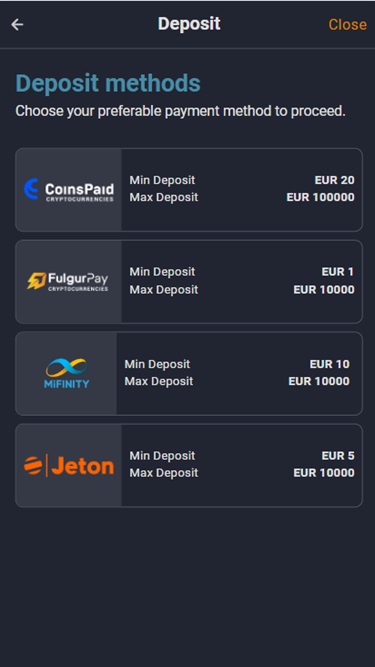Click the EUR 1 minimum deposit value
Screen dimensions: 375x667
tap(338, 272)
